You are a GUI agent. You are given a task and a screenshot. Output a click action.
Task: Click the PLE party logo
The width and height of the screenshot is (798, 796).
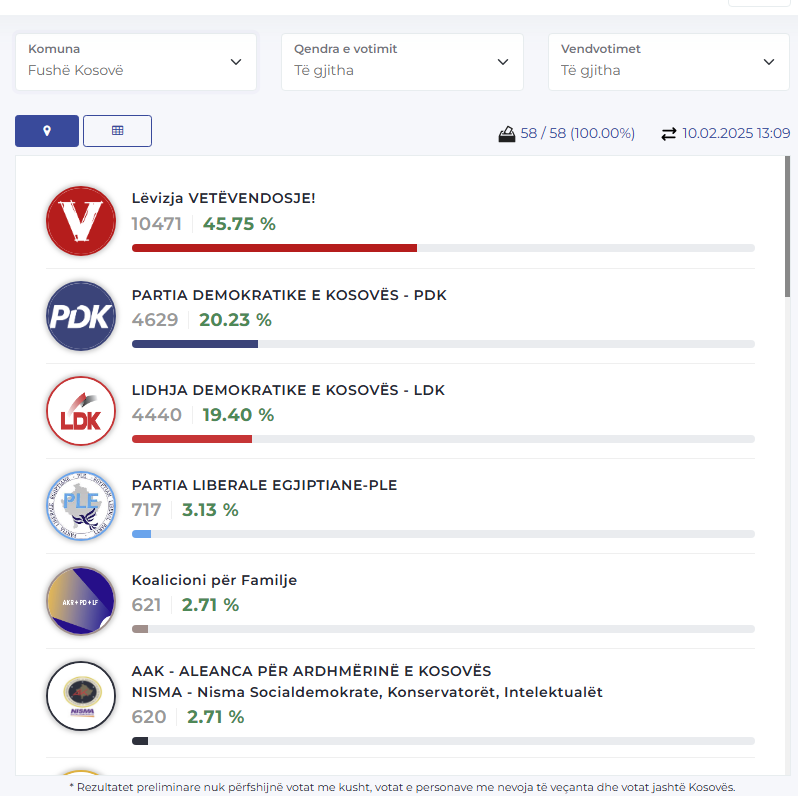tap(81, 506)
